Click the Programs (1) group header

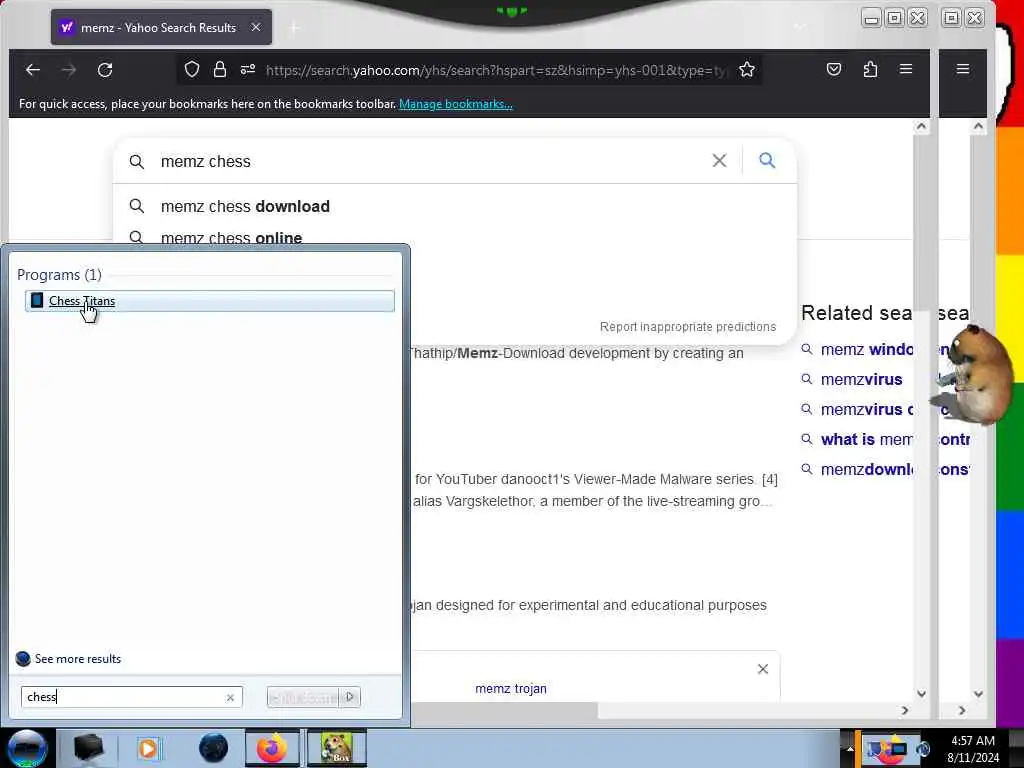59,274
